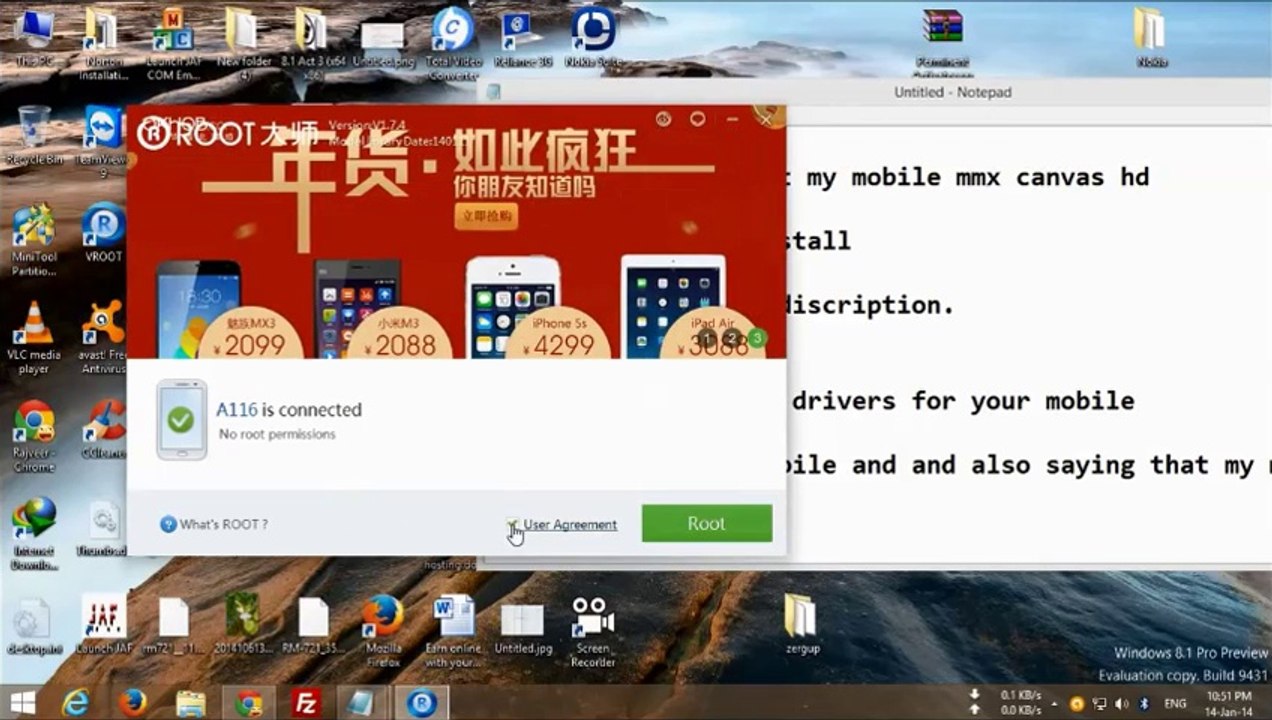
Task: Select the VROOT desktop shortcut
Action: click(x=103, y=232)
